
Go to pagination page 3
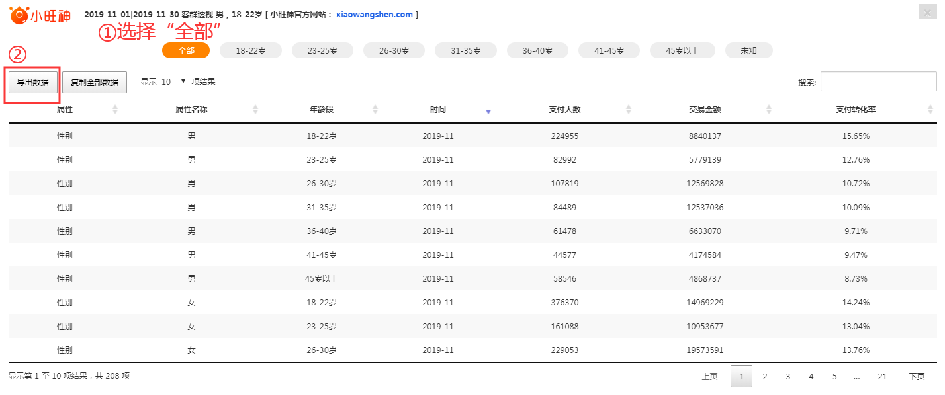tap(788, 377)
